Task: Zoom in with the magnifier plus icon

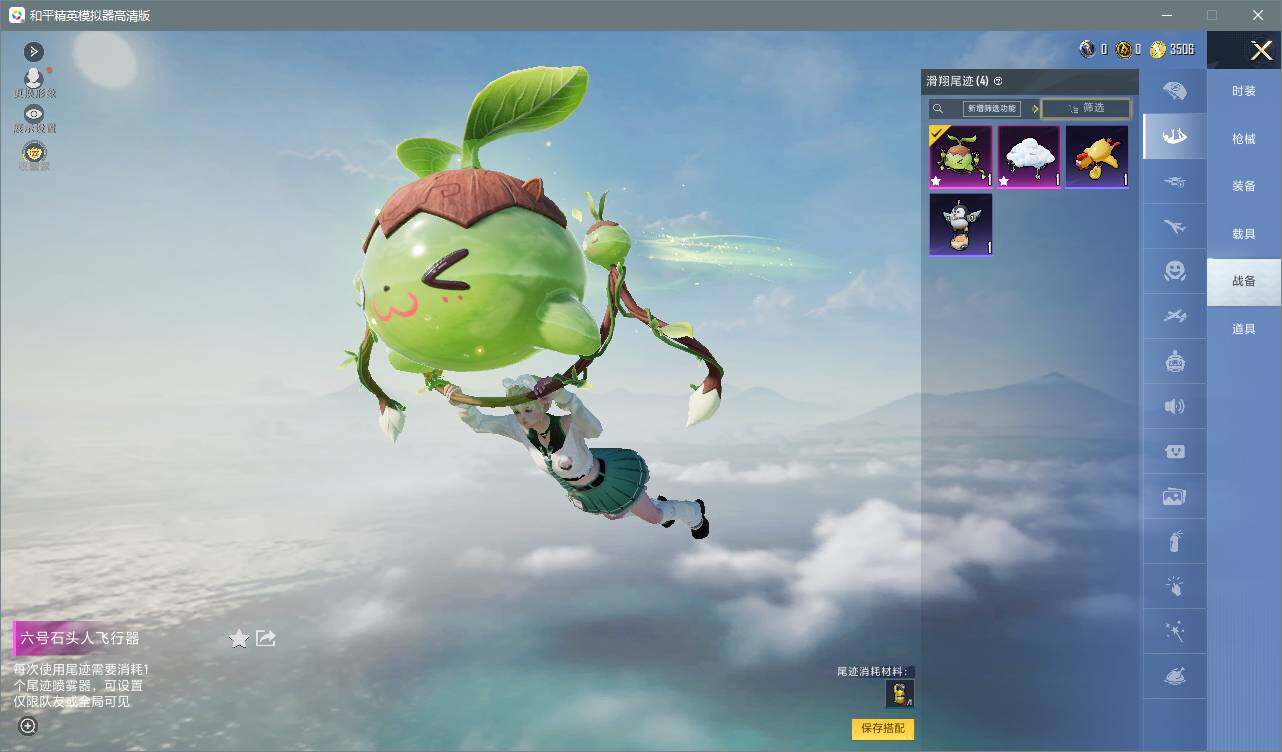Action: [28, 726]
